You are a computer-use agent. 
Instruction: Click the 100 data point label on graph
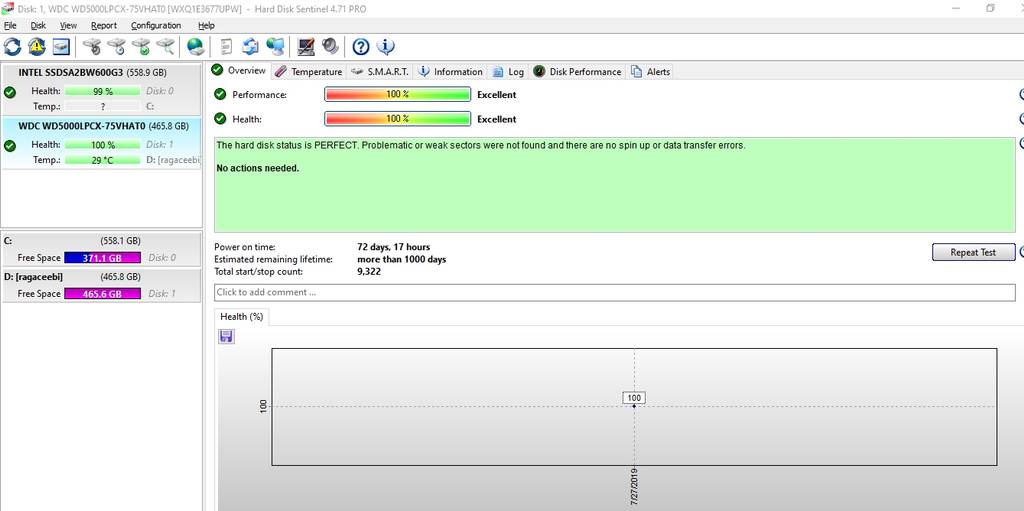coord(633,398)
